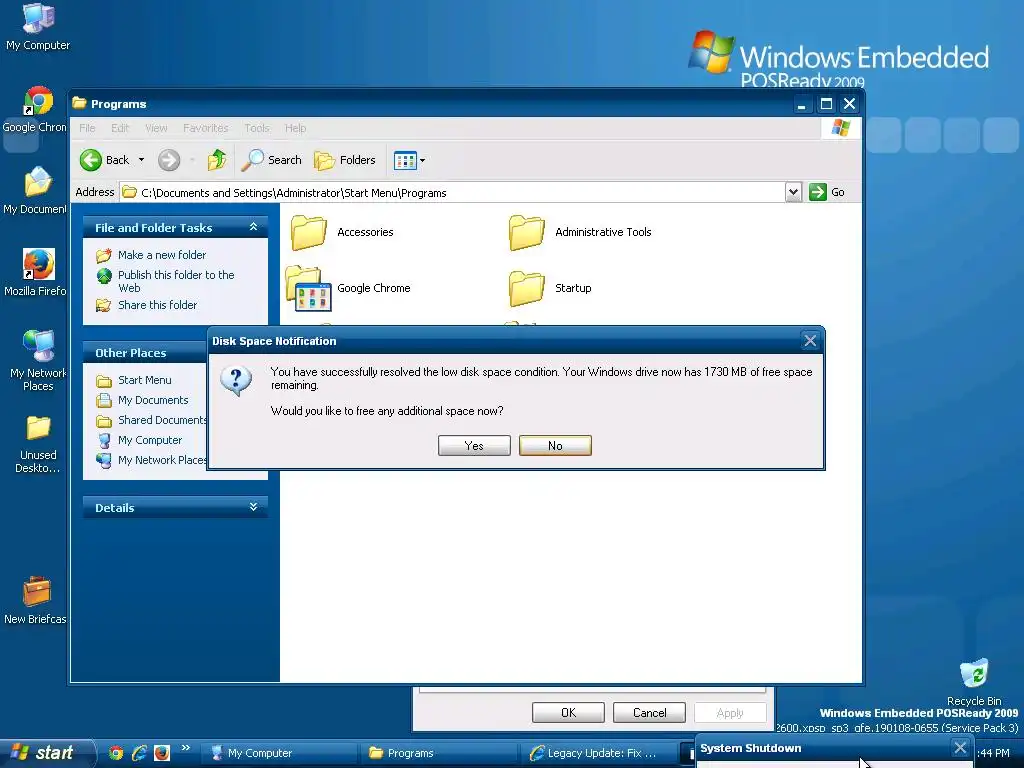Open My Documents desktop icon
The image size is (1024, 768).
(x=37, y=191)
